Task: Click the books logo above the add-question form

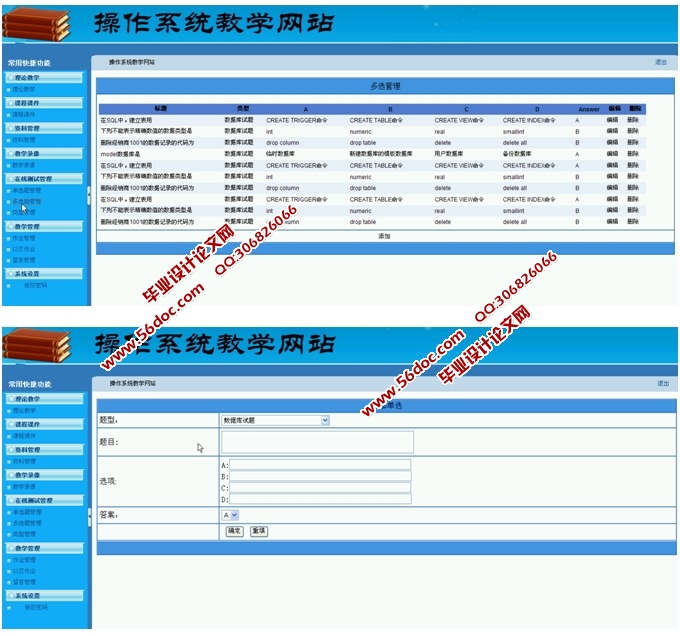Action: pos(36,345)
